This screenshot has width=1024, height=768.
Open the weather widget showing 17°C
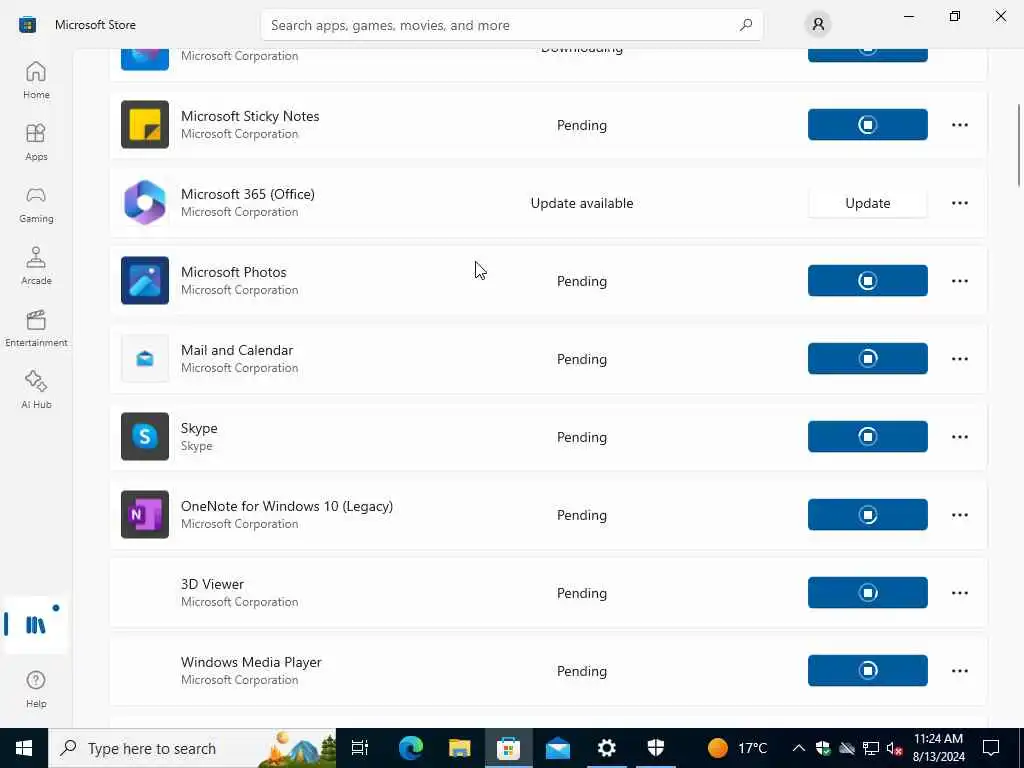(737, 748)
